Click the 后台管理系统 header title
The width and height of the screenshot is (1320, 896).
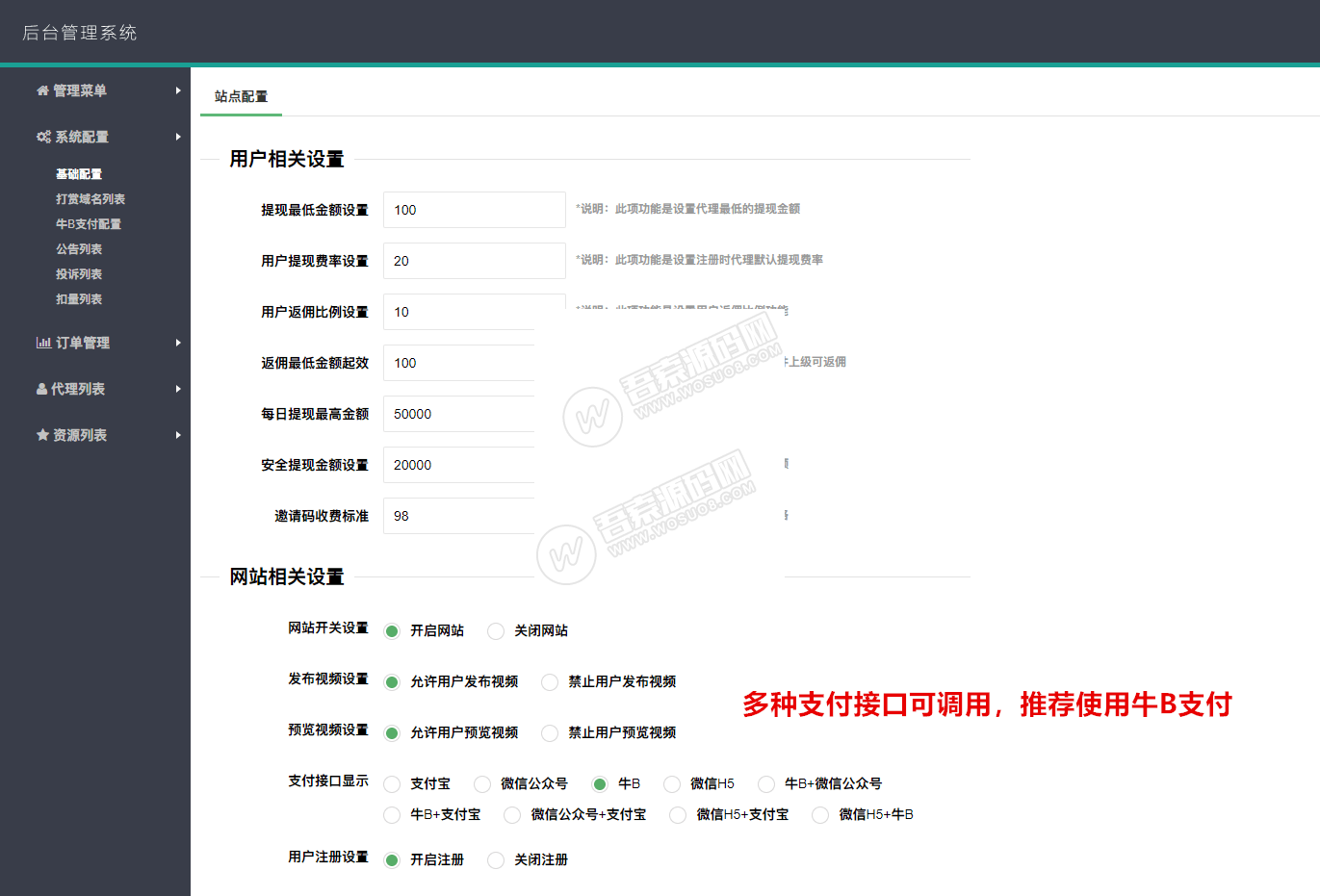click(80, 33)
